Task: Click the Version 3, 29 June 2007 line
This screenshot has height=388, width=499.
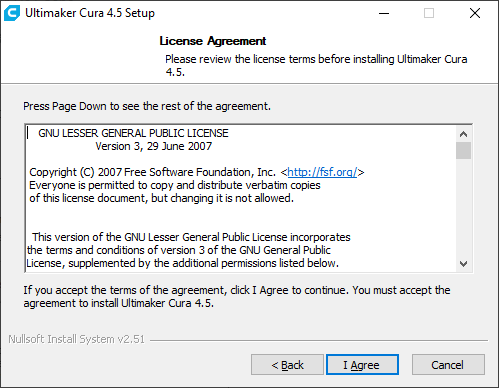Action: pyautogui.click(x=153, y=146)
